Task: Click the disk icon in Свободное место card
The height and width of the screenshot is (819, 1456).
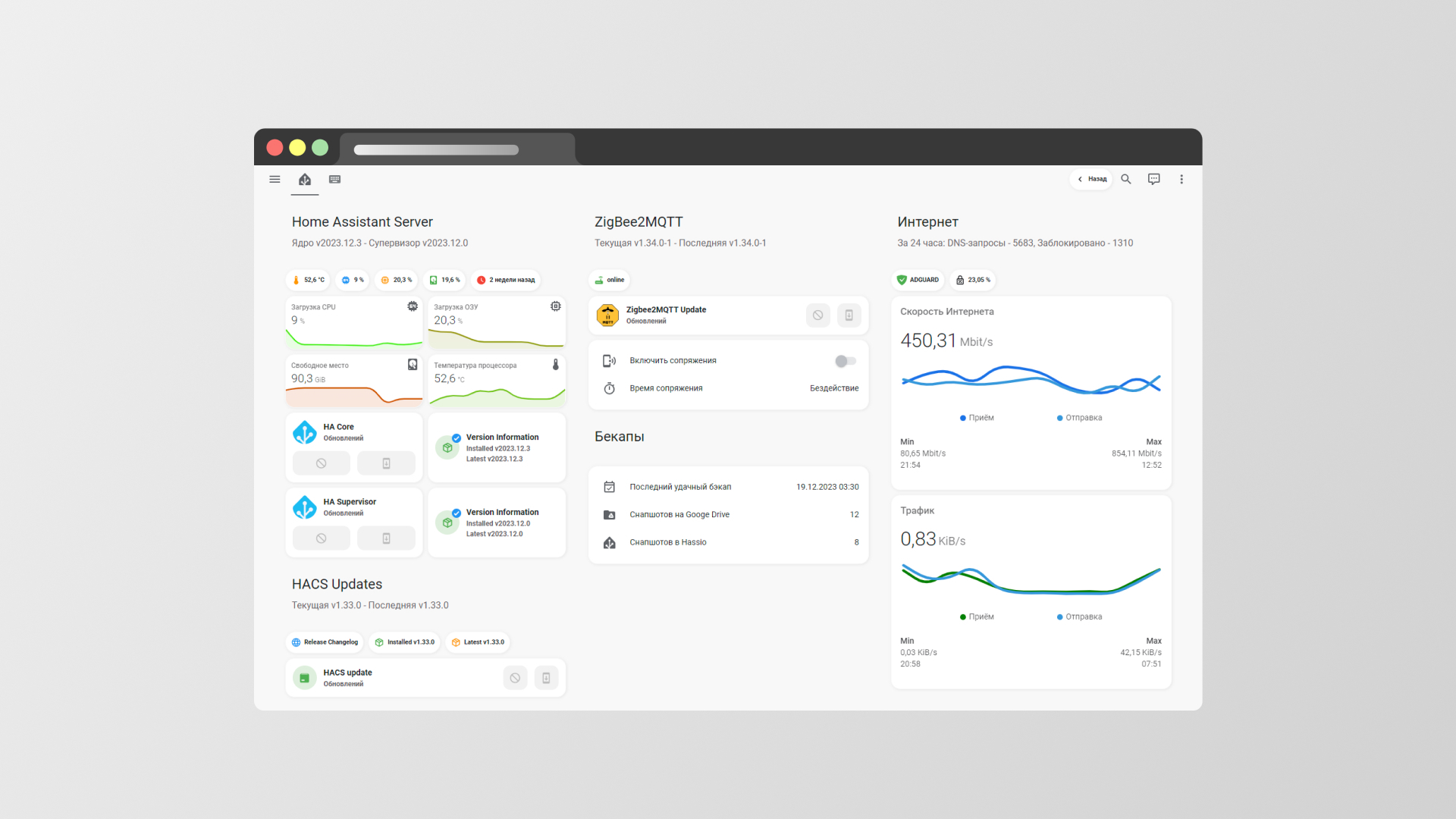Action: tap(413, 365)
